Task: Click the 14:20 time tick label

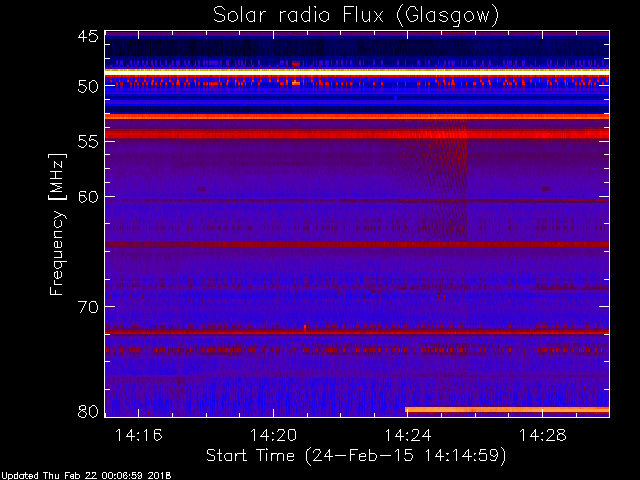Action: [x=273, y=435]
